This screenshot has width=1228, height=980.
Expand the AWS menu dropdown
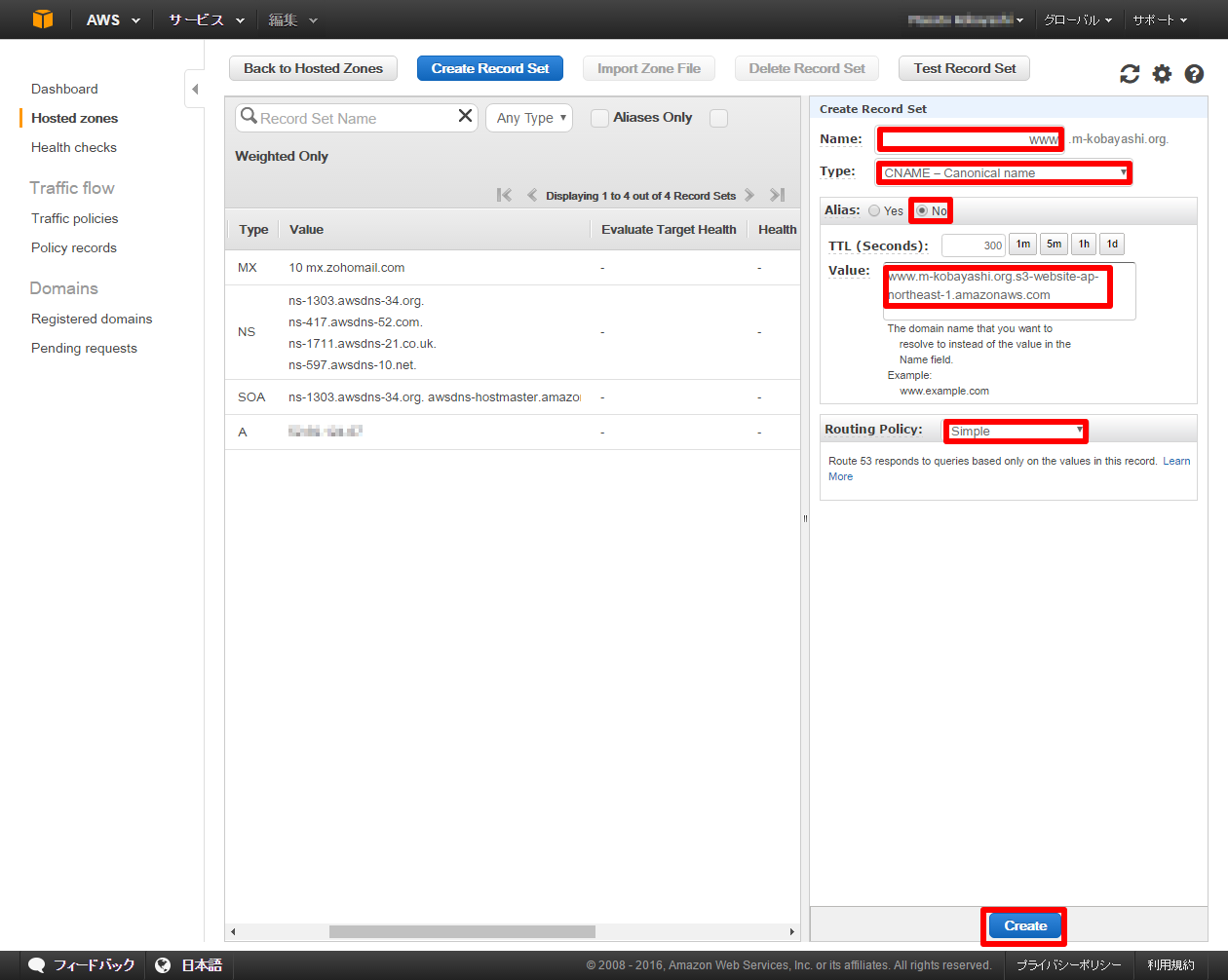coord(113,19)
